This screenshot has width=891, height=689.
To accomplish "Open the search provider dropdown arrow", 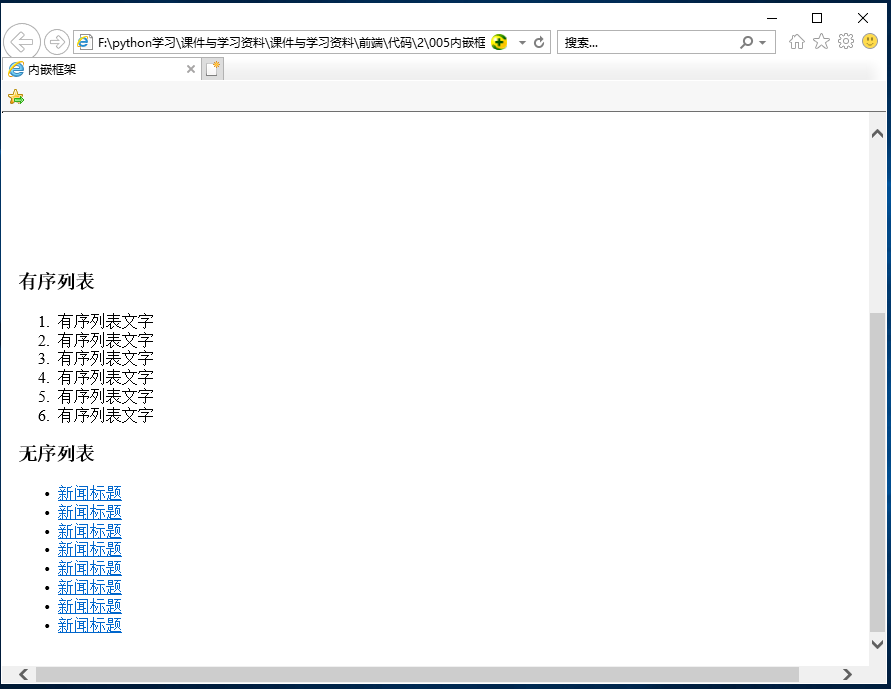I will point(763,43).
